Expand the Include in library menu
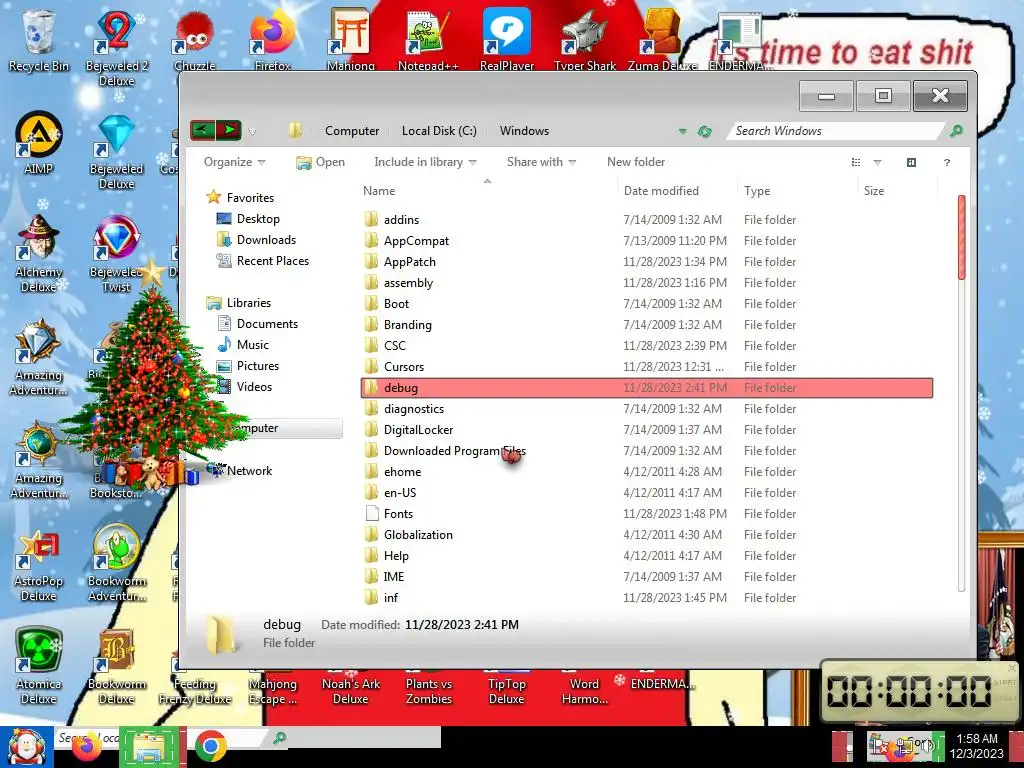The height and width of the screenshot is (768, 1024). (425, 162)
